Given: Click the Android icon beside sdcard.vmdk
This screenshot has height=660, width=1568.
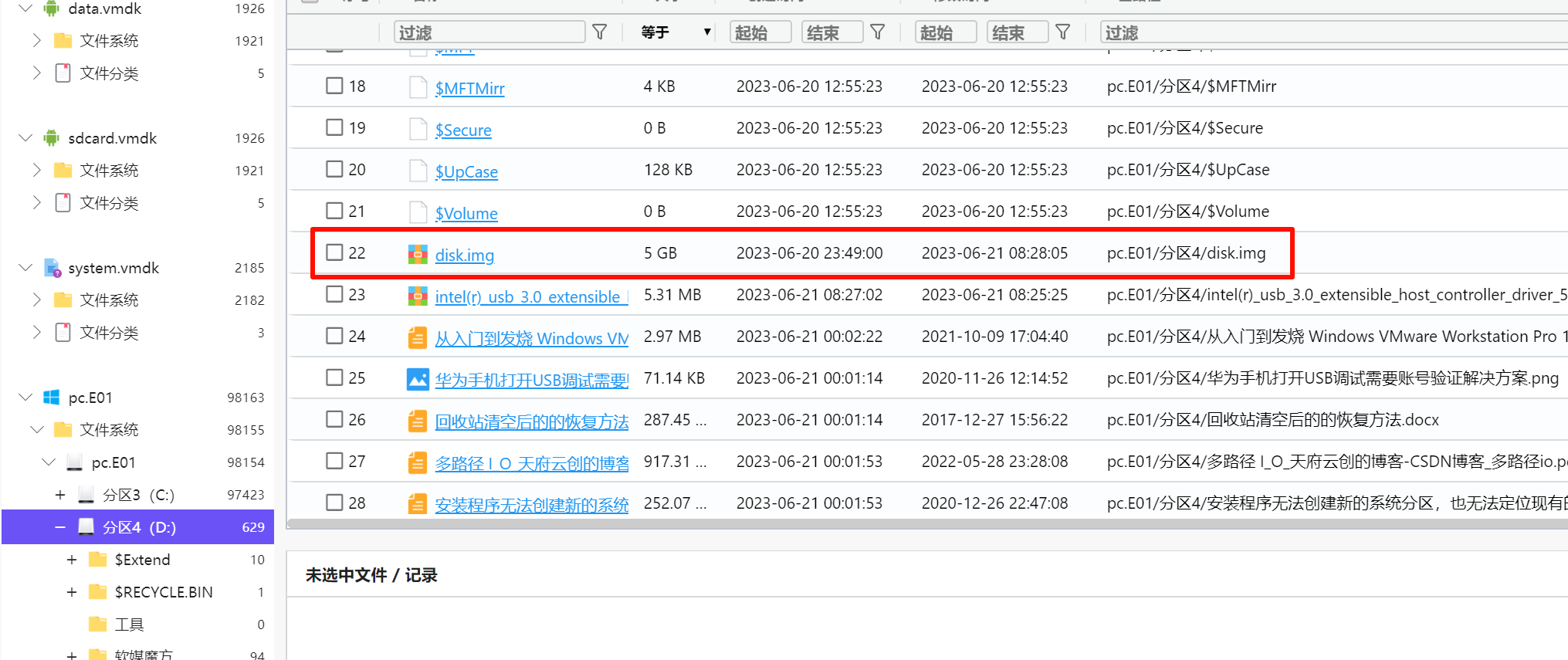Looking at the screenshot, I should 52,138.
